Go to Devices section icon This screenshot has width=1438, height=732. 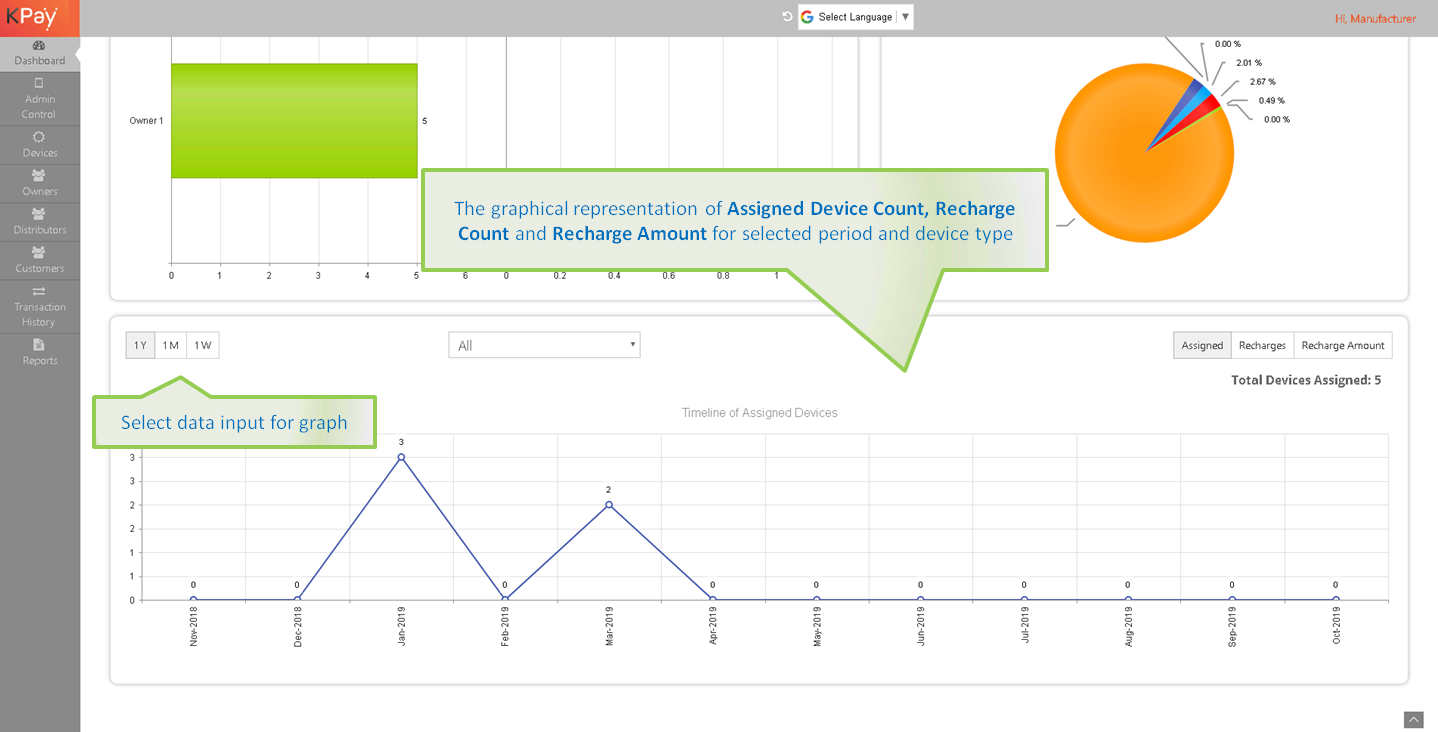pyautogui.click(x=39, y=138)
